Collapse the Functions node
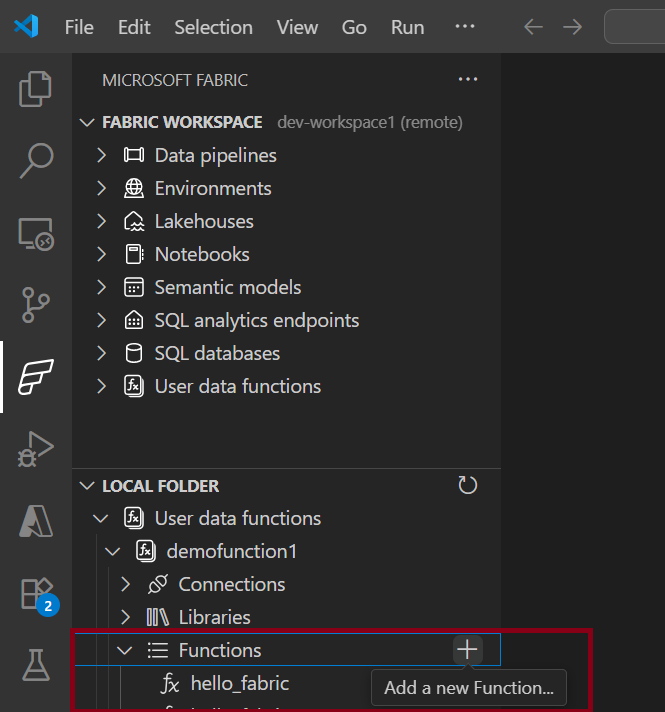The width and height of the screenshot is (665, 712). pos(124,651)
